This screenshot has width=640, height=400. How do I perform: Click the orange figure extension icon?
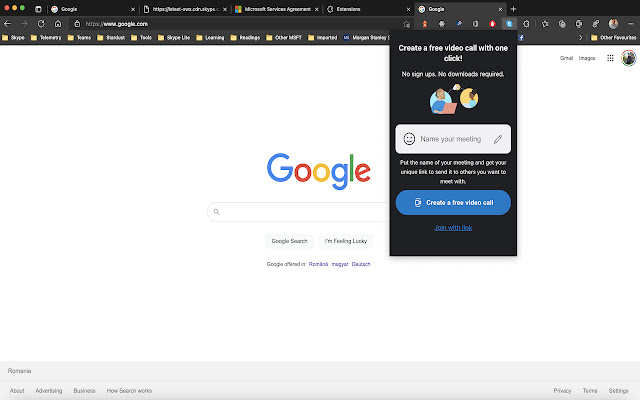(x=425, y=24)
